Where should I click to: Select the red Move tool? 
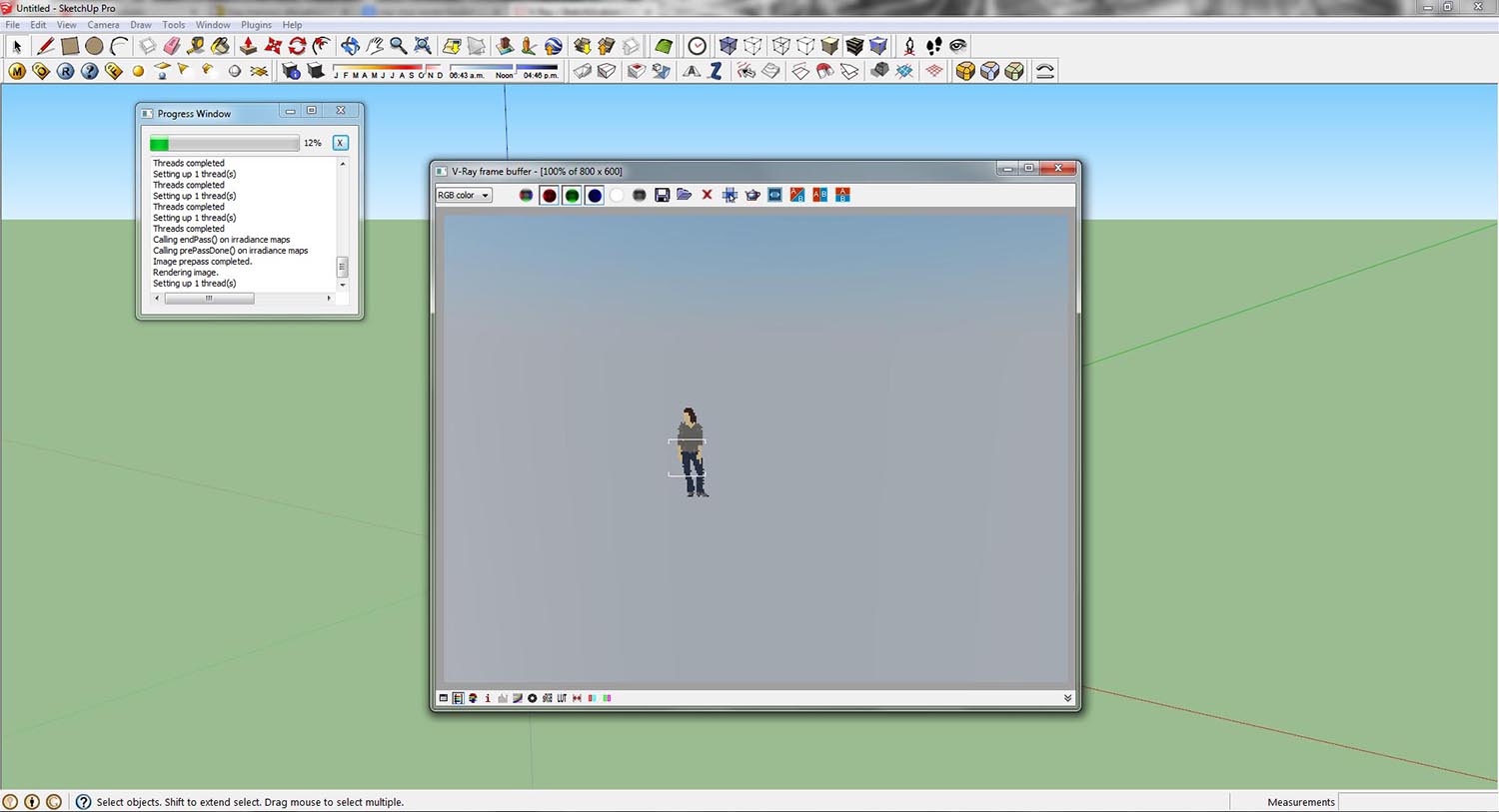pos(273,46)
